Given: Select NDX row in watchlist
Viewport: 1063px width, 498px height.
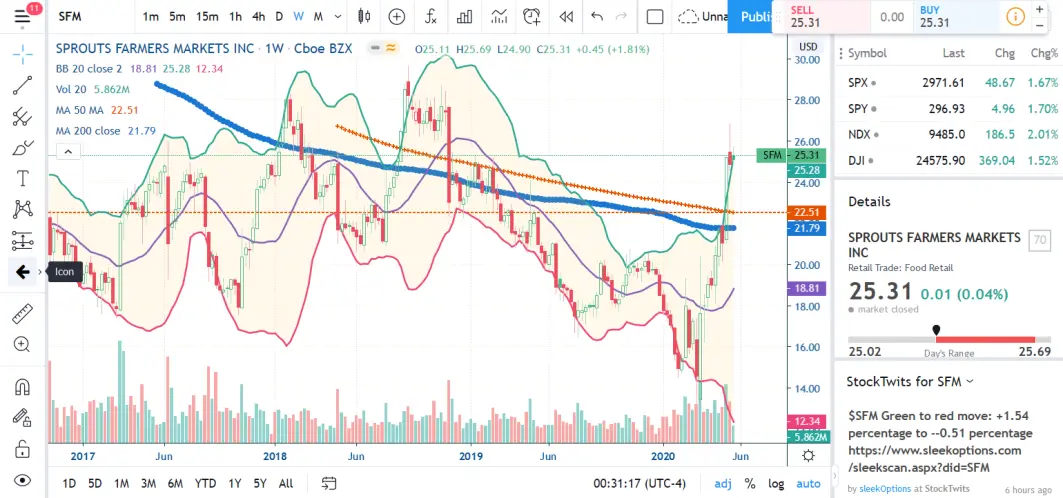Looking at the screenshot, I should click(948, 135).
